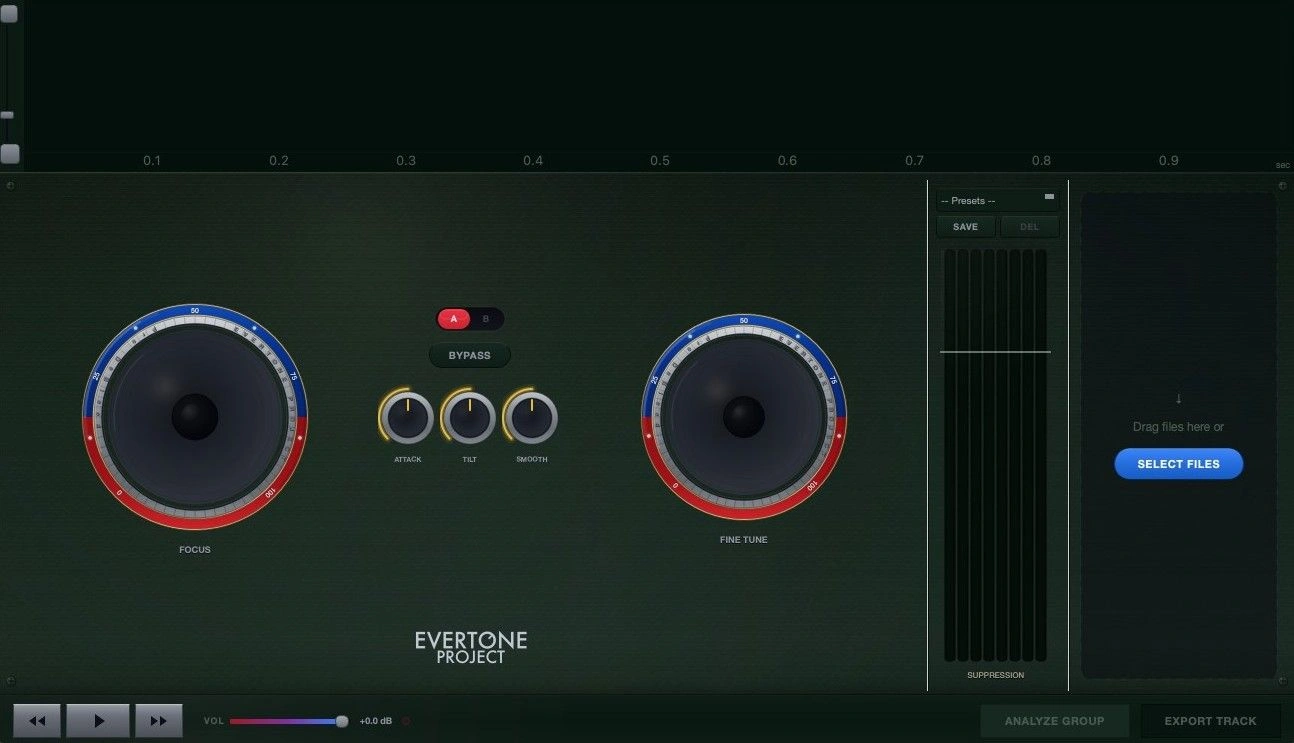Toggle the Bypass button
1294x743 pixels.
coord(470,355)
